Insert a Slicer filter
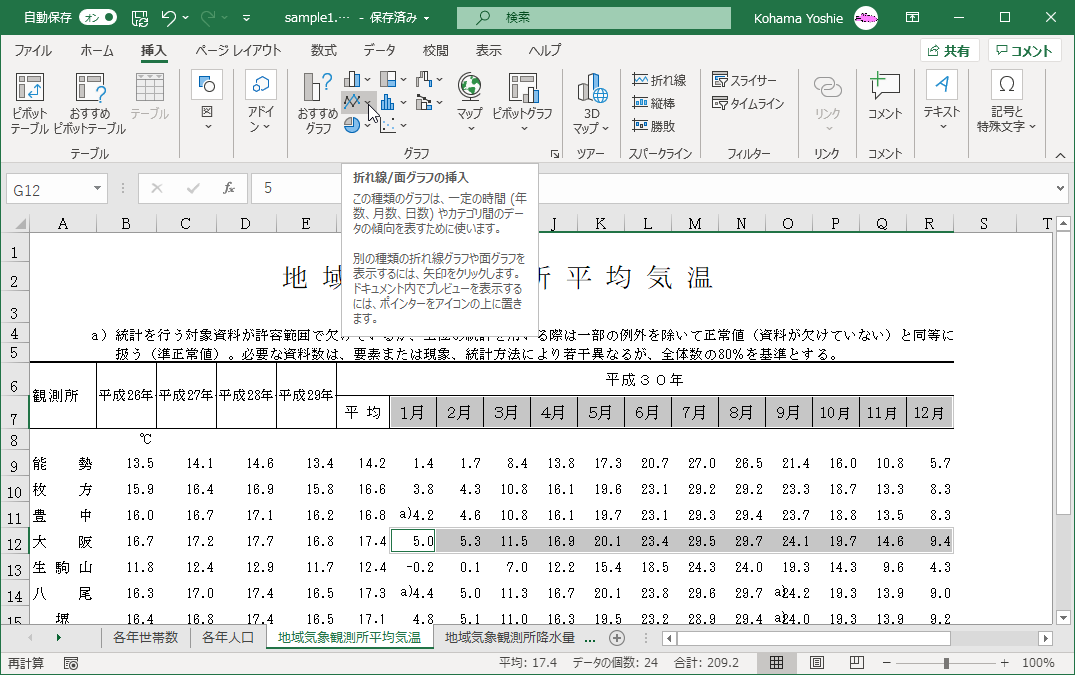The height and width of the screenshot is (675, 1075). coord(744,80)
